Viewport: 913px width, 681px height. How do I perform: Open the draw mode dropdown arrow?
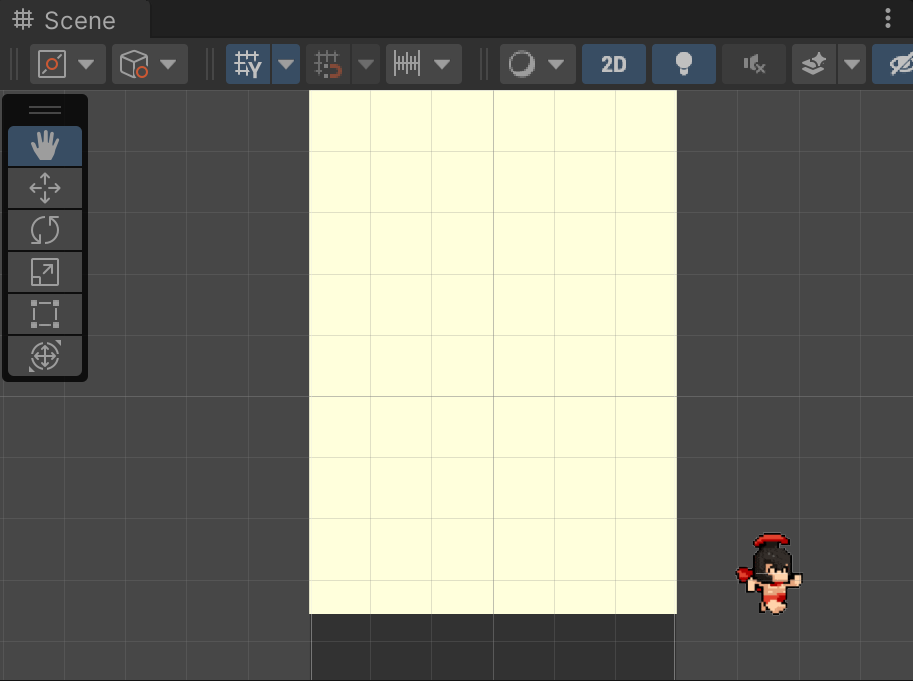556,63
